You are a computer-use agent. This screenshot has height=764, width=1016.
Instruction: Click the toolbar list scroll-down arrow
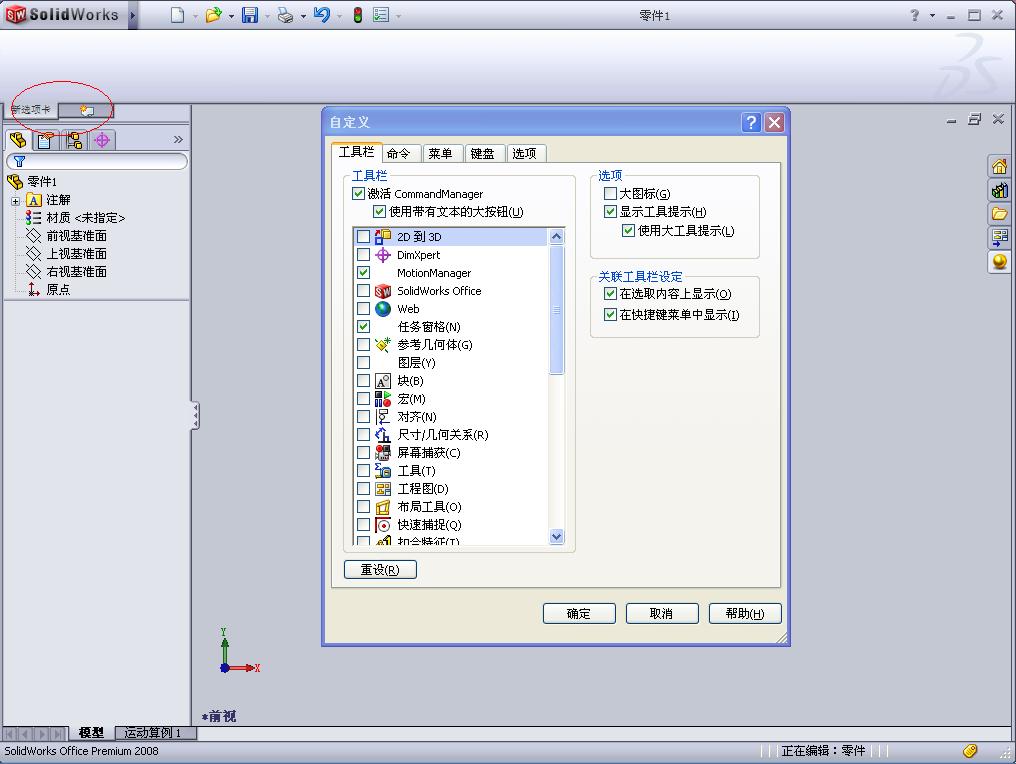pyautogui.click(x=556, y=536)
